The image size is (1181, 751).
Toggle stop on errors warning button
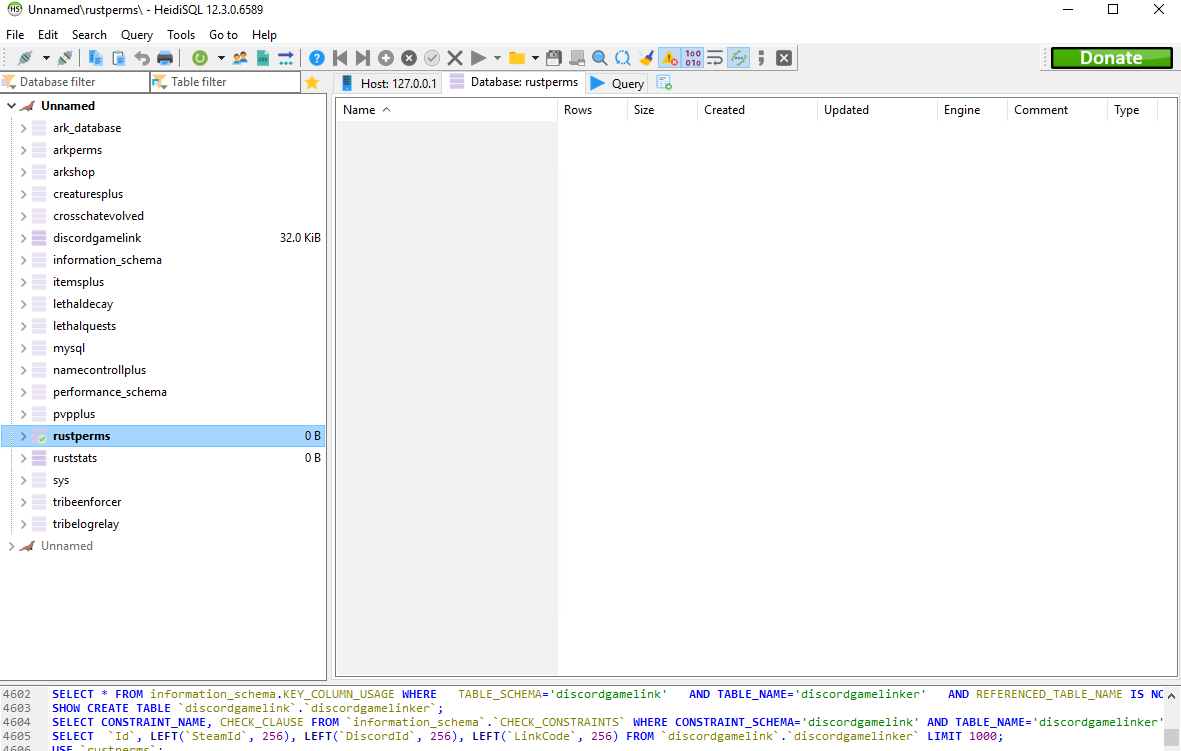(x=670, y=58)
